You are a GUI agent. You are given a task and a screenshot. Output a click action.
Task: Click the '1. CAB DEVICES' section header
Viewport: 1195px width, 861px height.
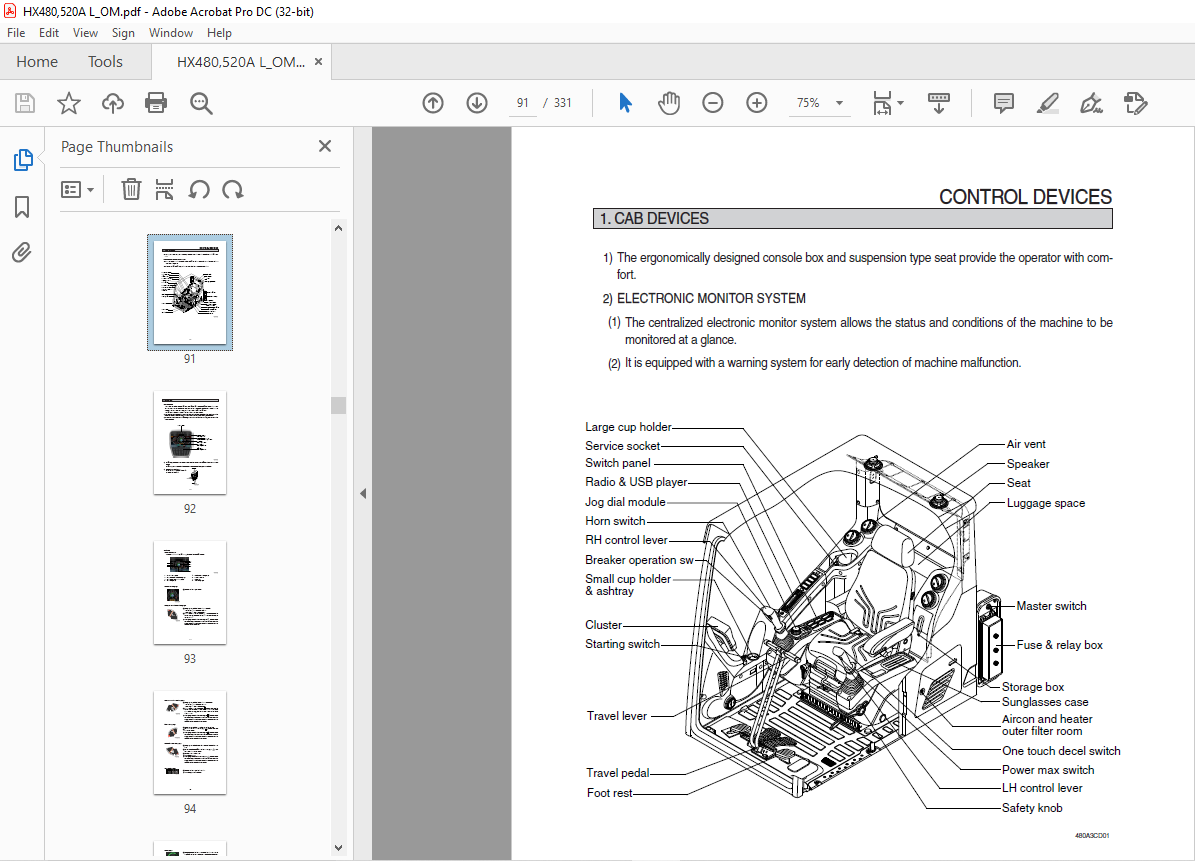pyautogui.click(x=853, y=219)
